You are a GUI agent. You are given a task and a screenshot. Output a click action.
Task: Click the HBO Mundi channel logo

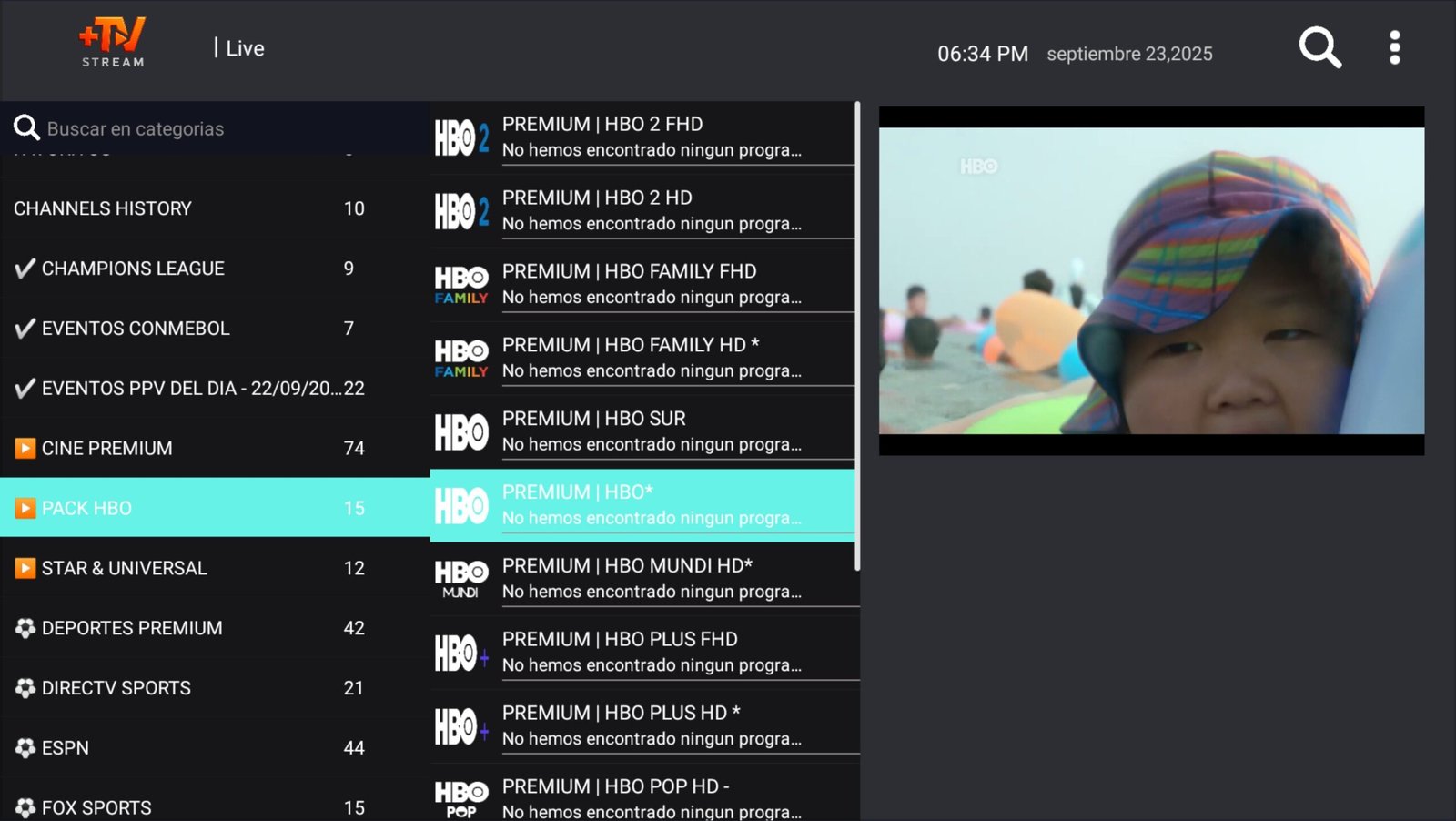point(461,579)
